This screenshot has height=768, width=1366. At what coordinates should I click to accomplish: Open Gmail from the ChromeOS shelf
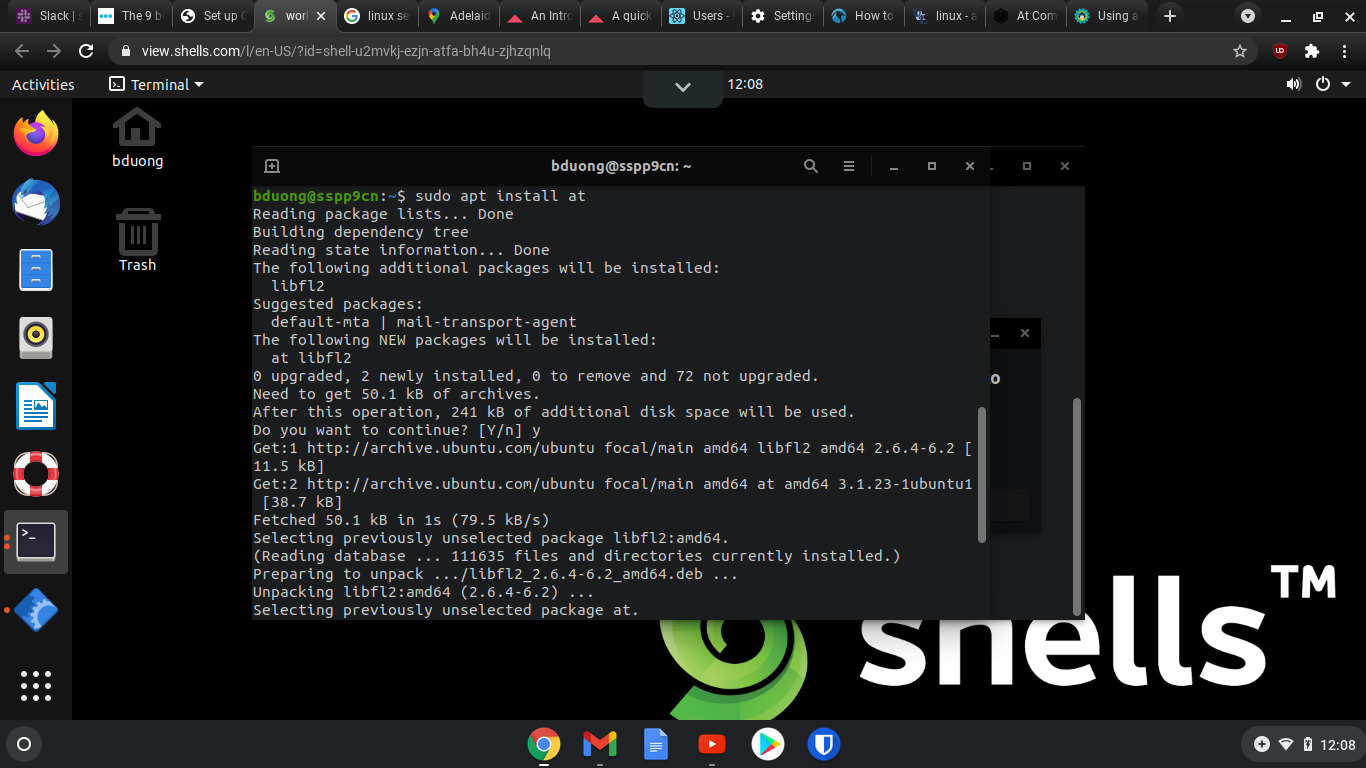[x=600, y=744]
